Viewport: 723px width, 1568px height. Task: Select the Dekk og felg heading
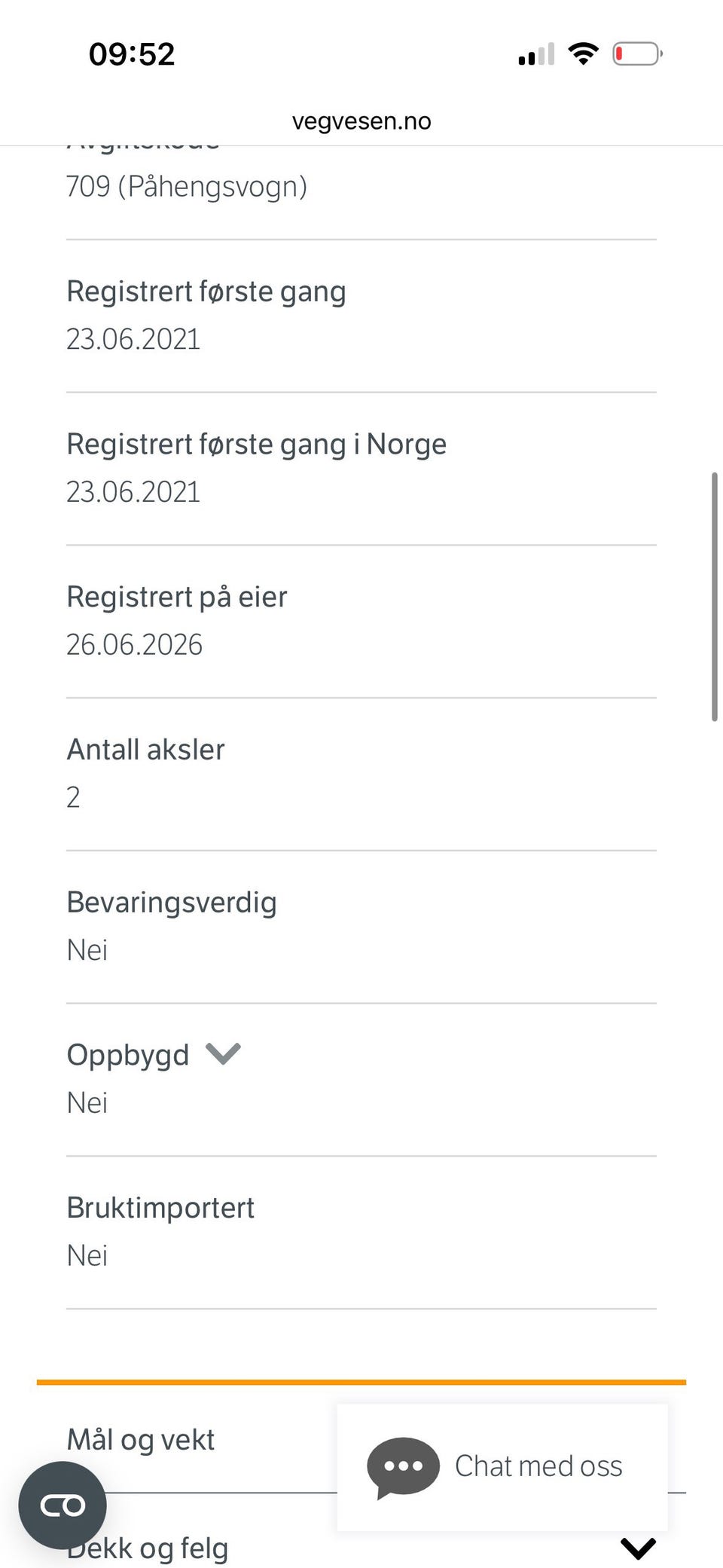coord(148,1548)
